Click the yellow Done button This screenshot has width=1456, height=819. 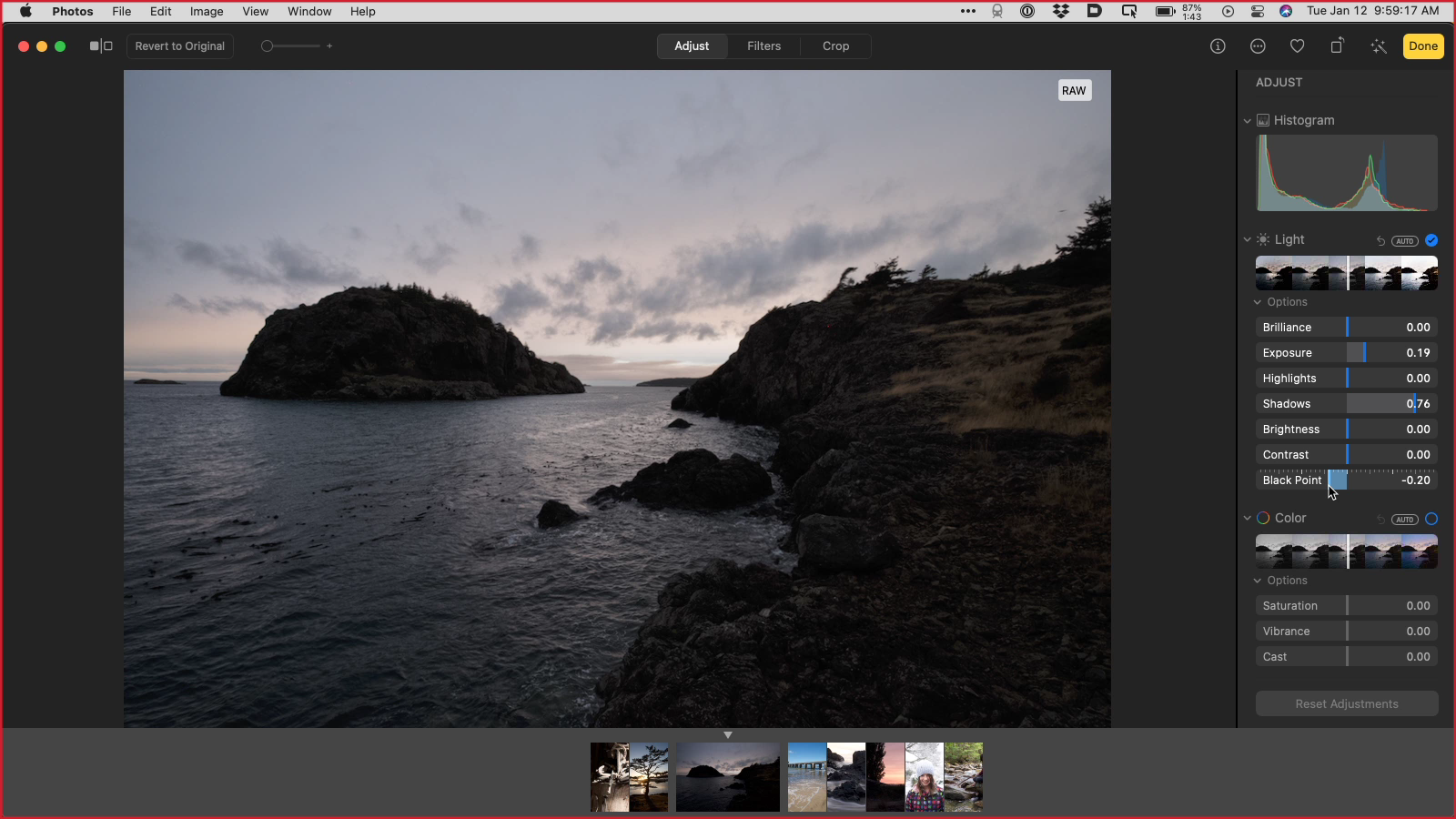point(1423,46)
